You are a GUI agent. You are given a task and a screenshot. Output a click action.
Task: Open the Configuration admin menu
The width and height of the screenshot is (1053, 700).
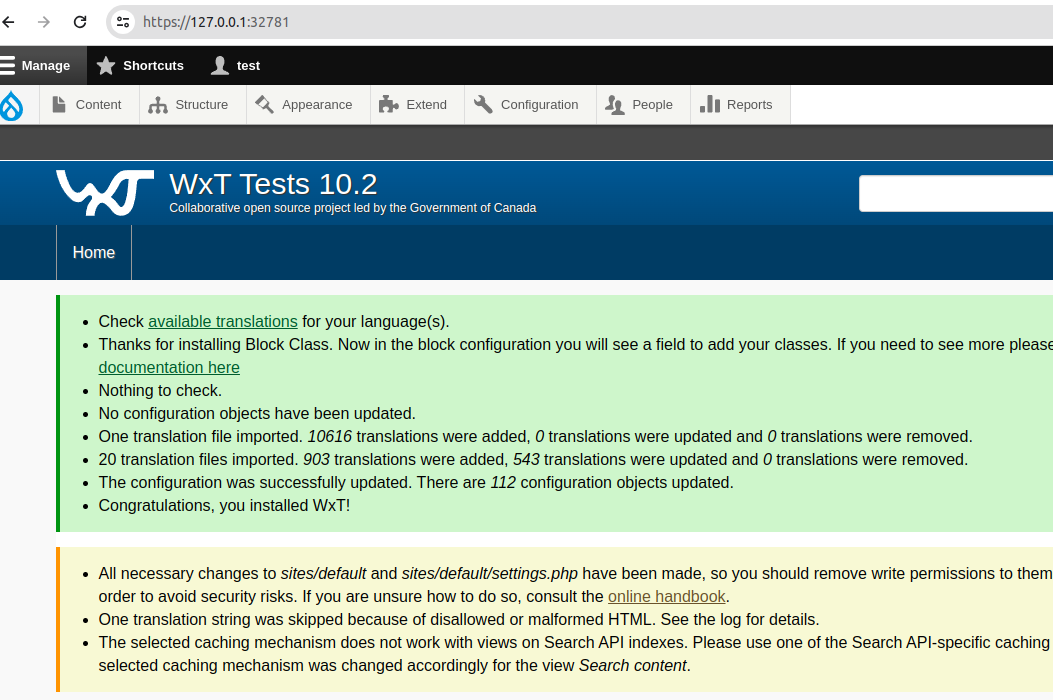[530, 105]
